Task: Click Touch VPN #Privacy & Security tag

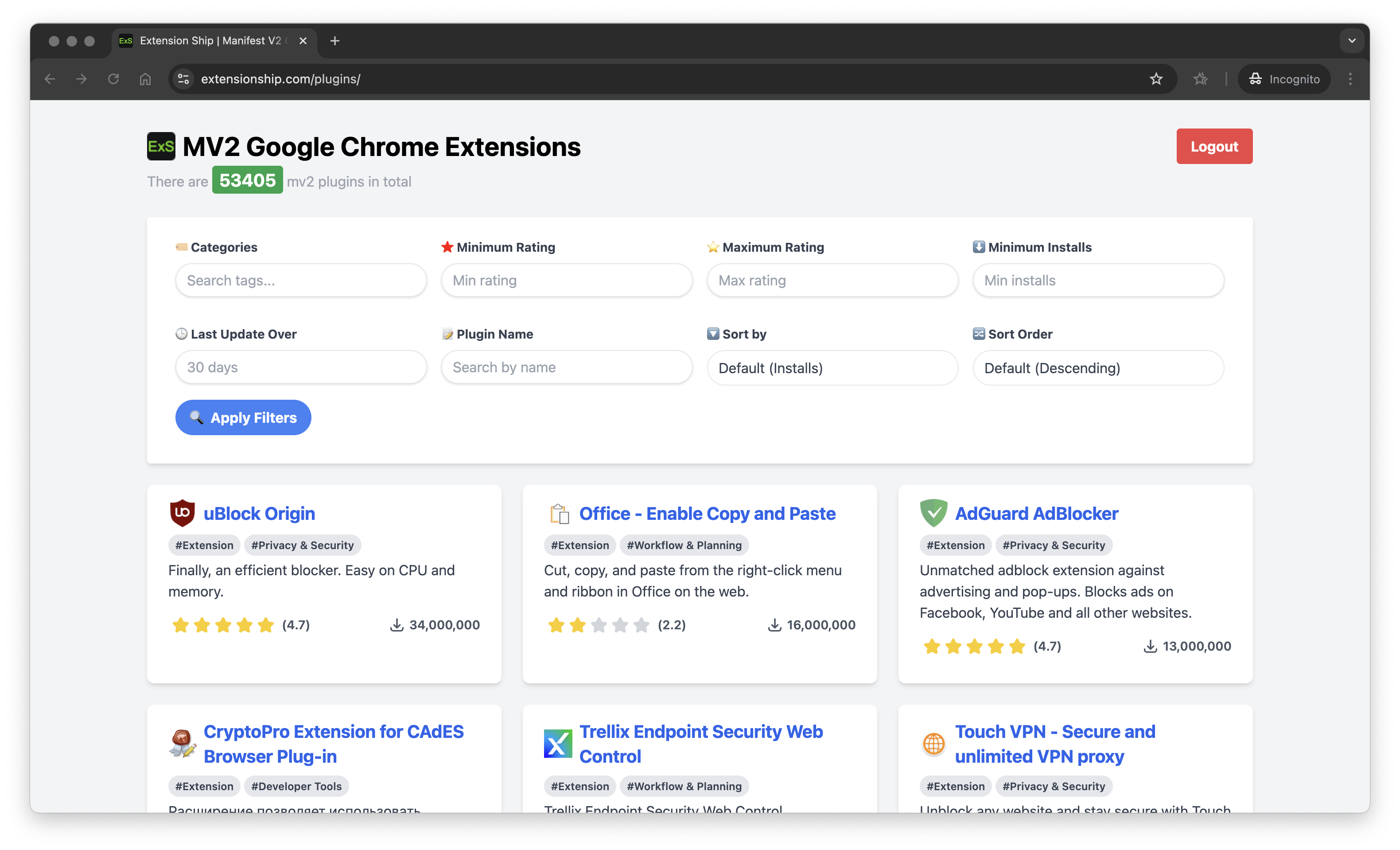Action: coord(1054,786)
